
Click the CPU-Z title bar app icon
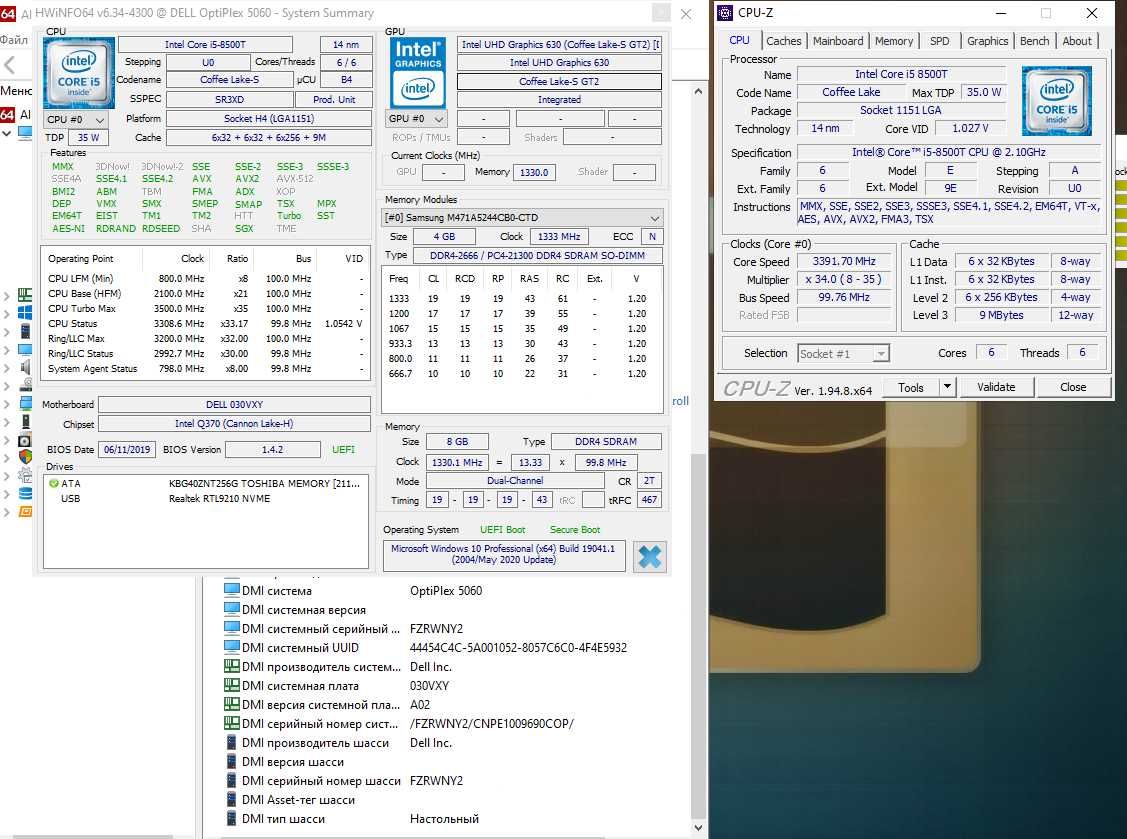tap(725, 12)
